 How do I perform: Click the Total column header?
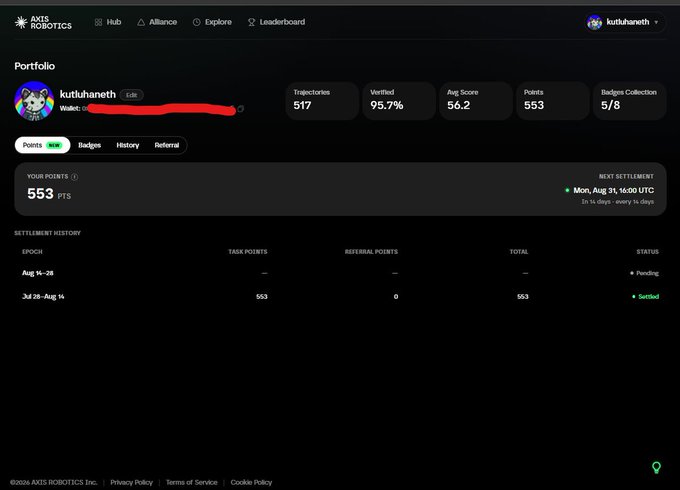pos(519,252)
